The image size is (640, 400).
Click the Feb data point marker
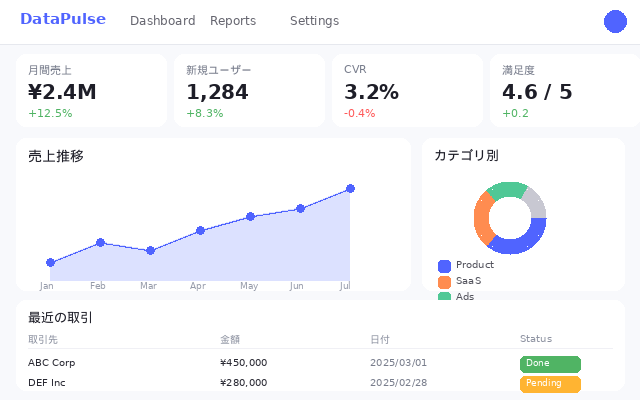100,242
